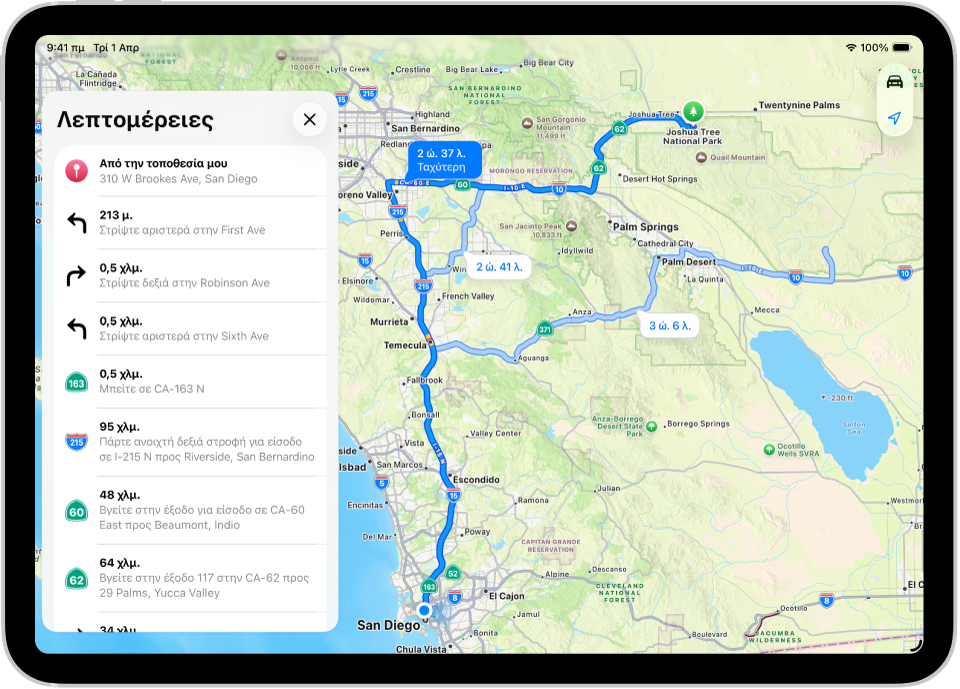Open step 'Από την τοποθεσία μου'
Screen dimensions: 960x689
click(190, 171)
